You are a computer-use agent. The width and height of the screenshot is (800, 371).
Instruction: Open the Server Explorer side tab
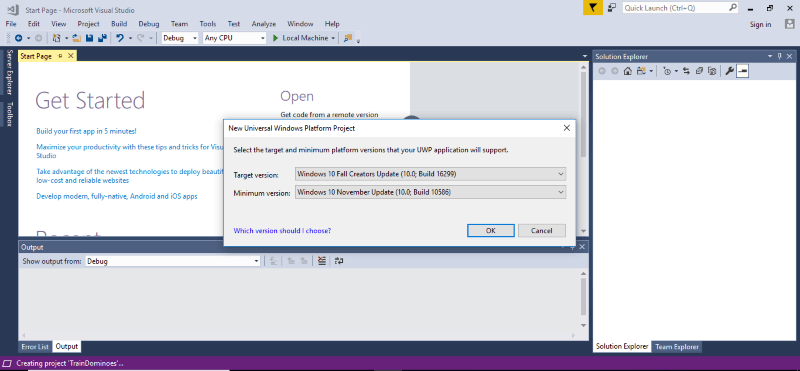[9, 72]
